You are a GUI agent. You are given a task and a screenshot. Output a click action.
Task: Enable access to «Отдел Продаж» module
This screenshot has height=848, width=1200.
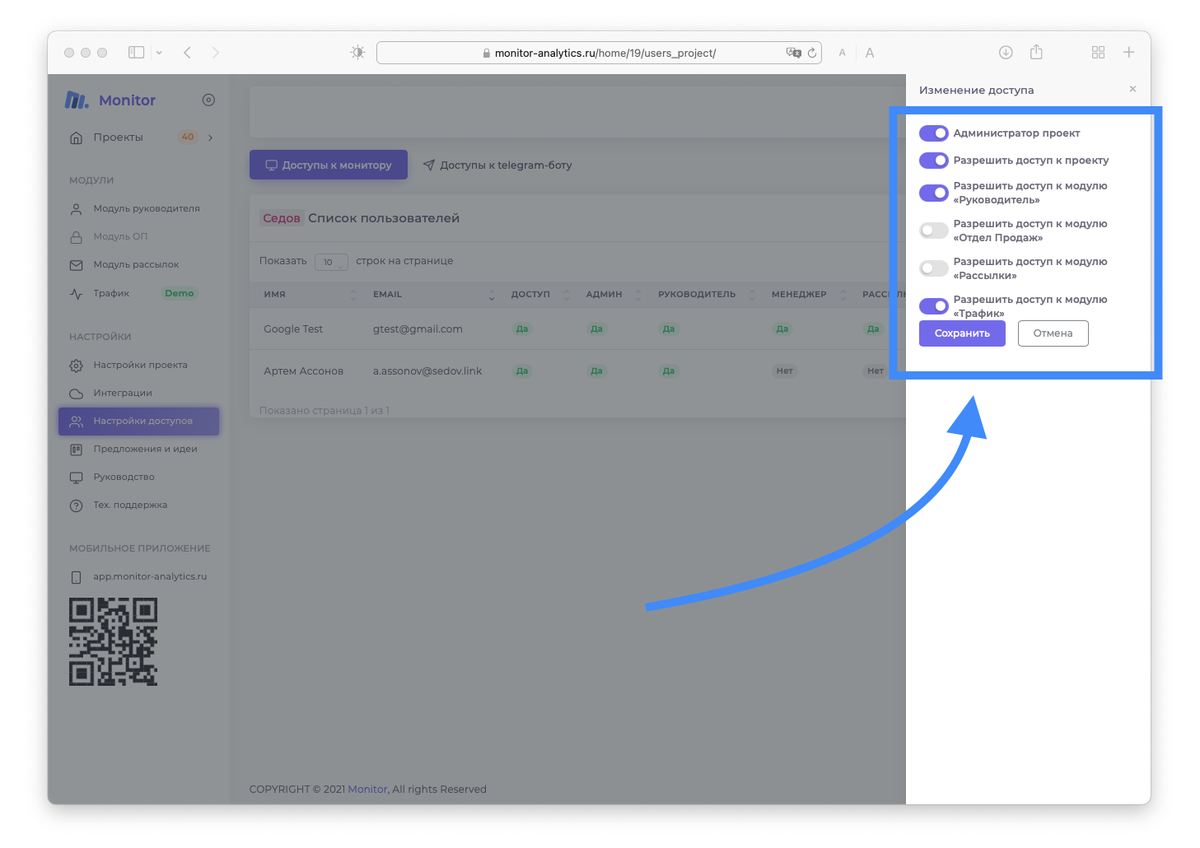pos(933,231)
